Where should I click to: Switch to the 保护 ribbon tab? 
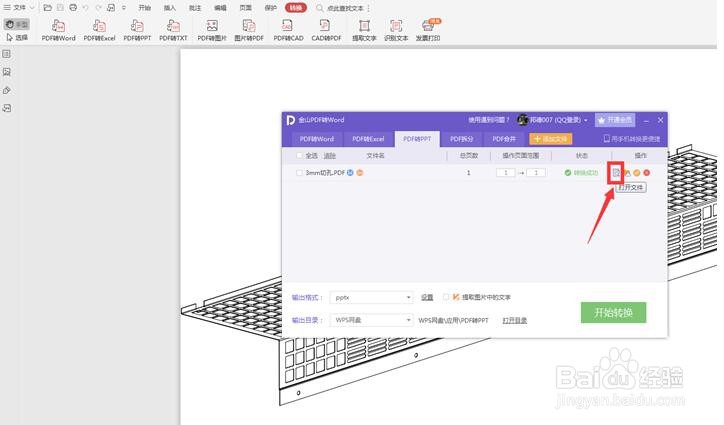[271, 8]
